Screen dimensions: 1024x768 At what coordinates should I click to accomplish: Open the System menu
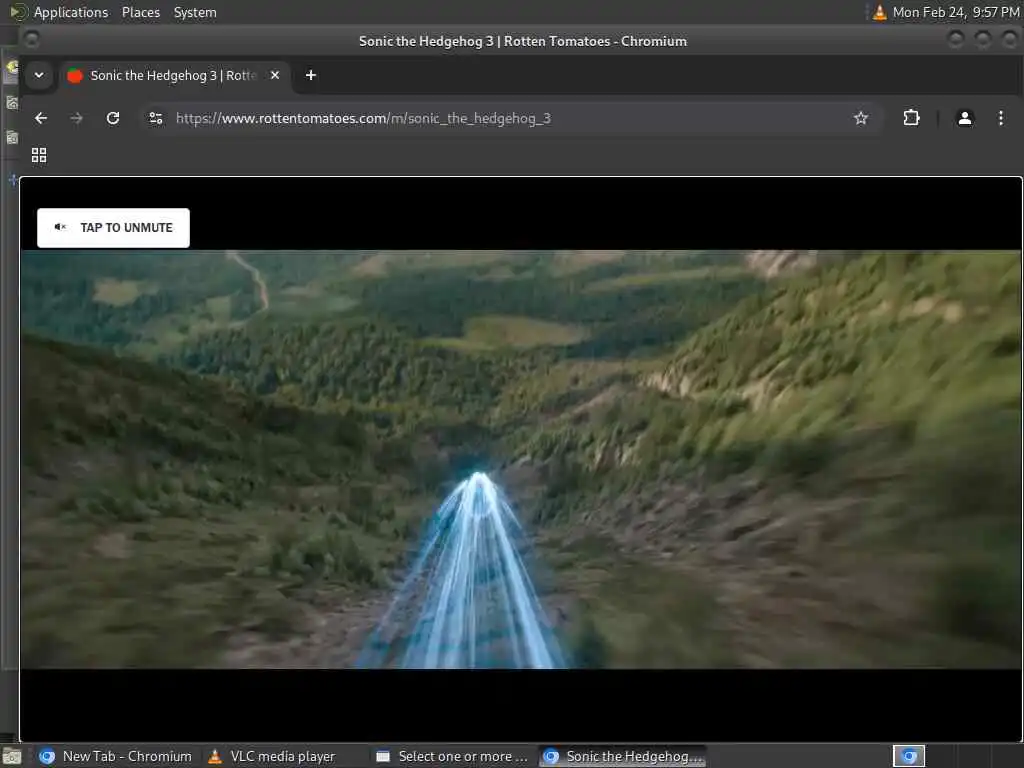[x=195, y=12]
